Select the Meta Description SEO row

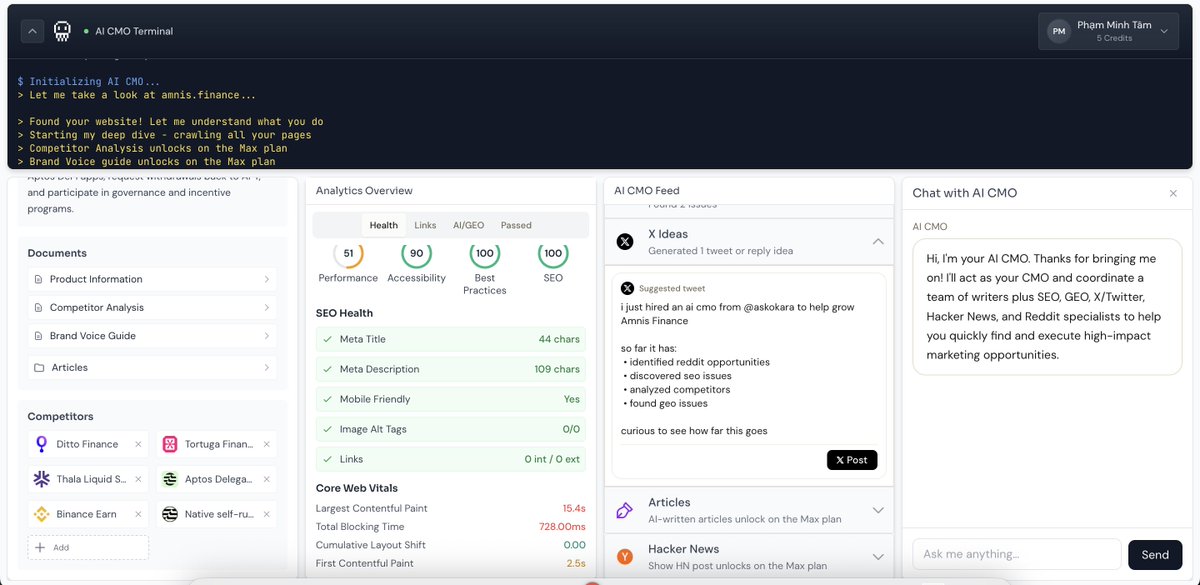[x=451, y=369]
